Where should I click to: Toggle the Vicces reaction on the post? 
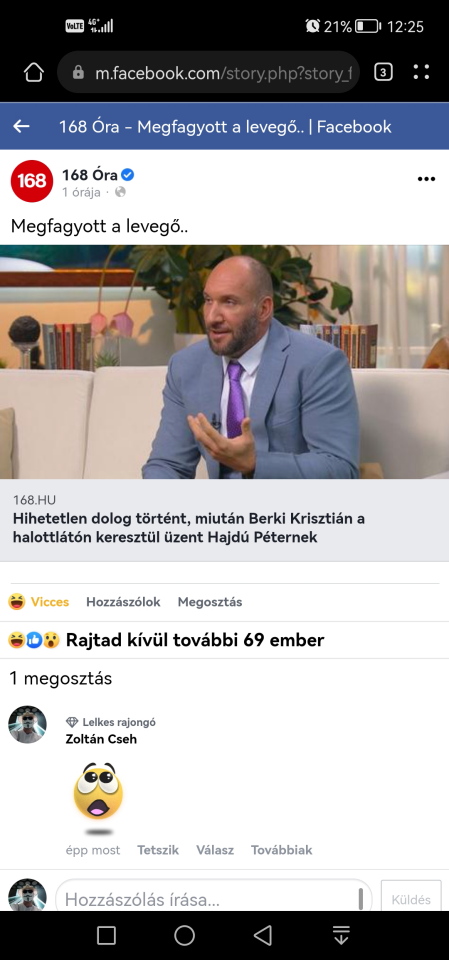point(39,602)
